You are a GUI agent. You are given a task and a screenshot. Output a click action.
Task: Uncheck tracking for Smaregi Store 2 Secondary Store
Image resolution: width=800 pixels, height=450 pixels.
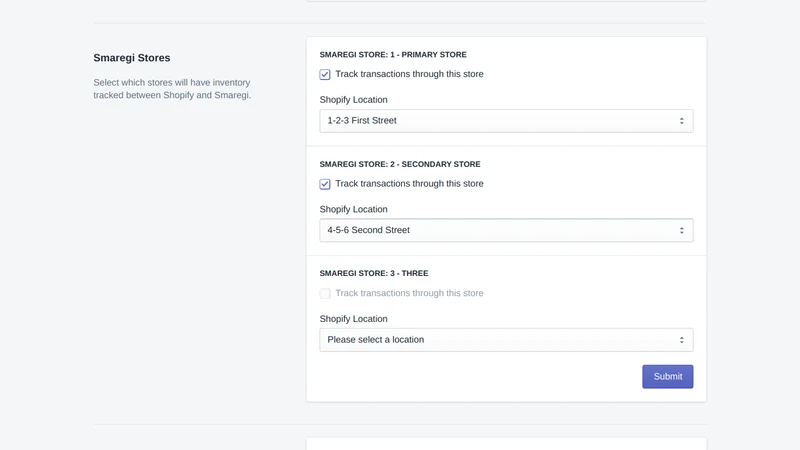click(325, 184)
